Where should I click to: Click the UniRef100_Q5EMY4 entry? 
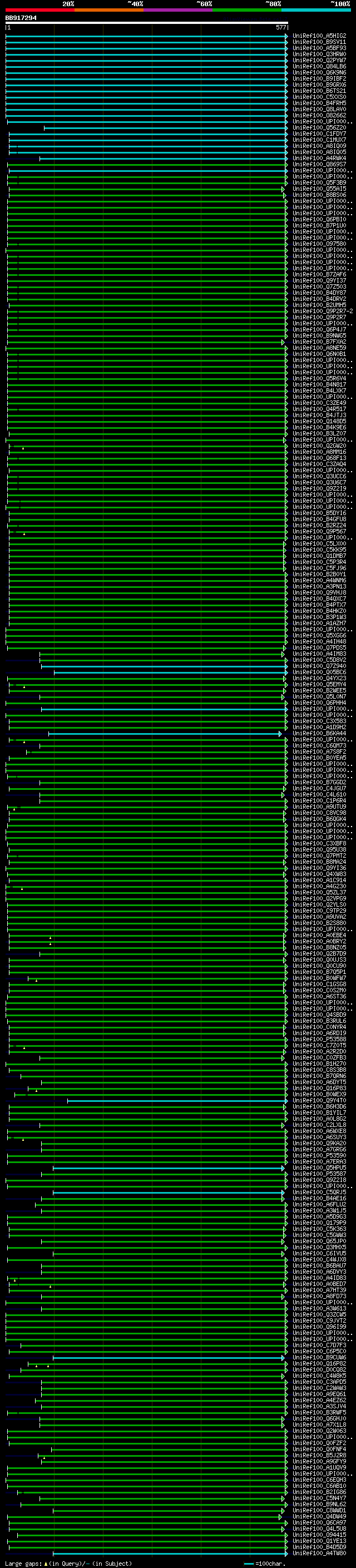tap(319, 685)
